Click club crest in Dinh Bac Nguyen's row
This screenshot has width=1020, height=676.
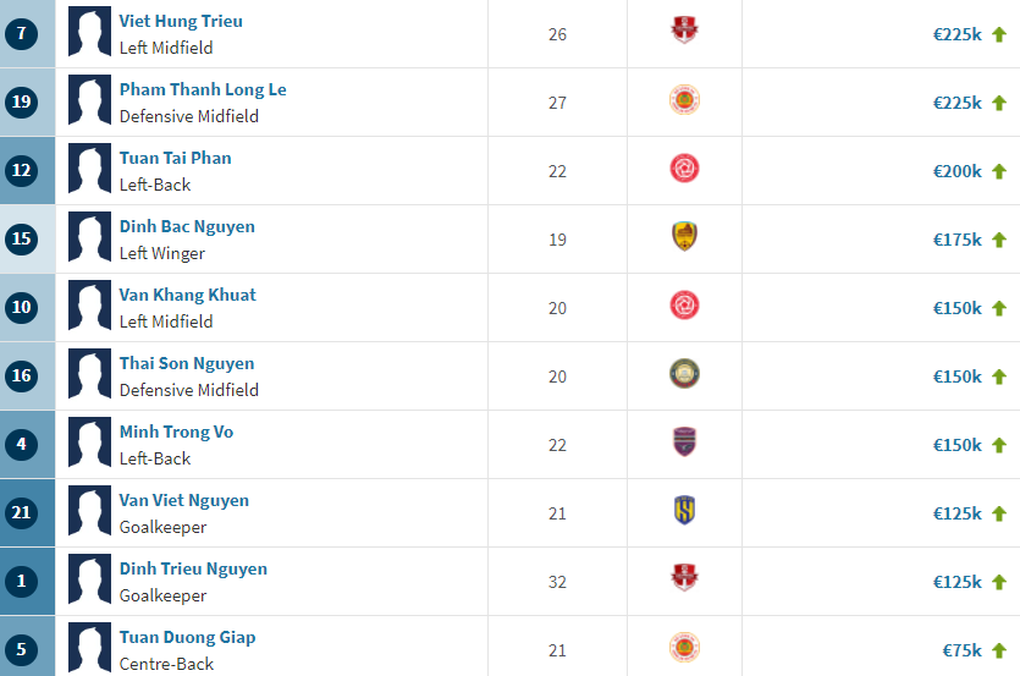(x=684, y=237)
